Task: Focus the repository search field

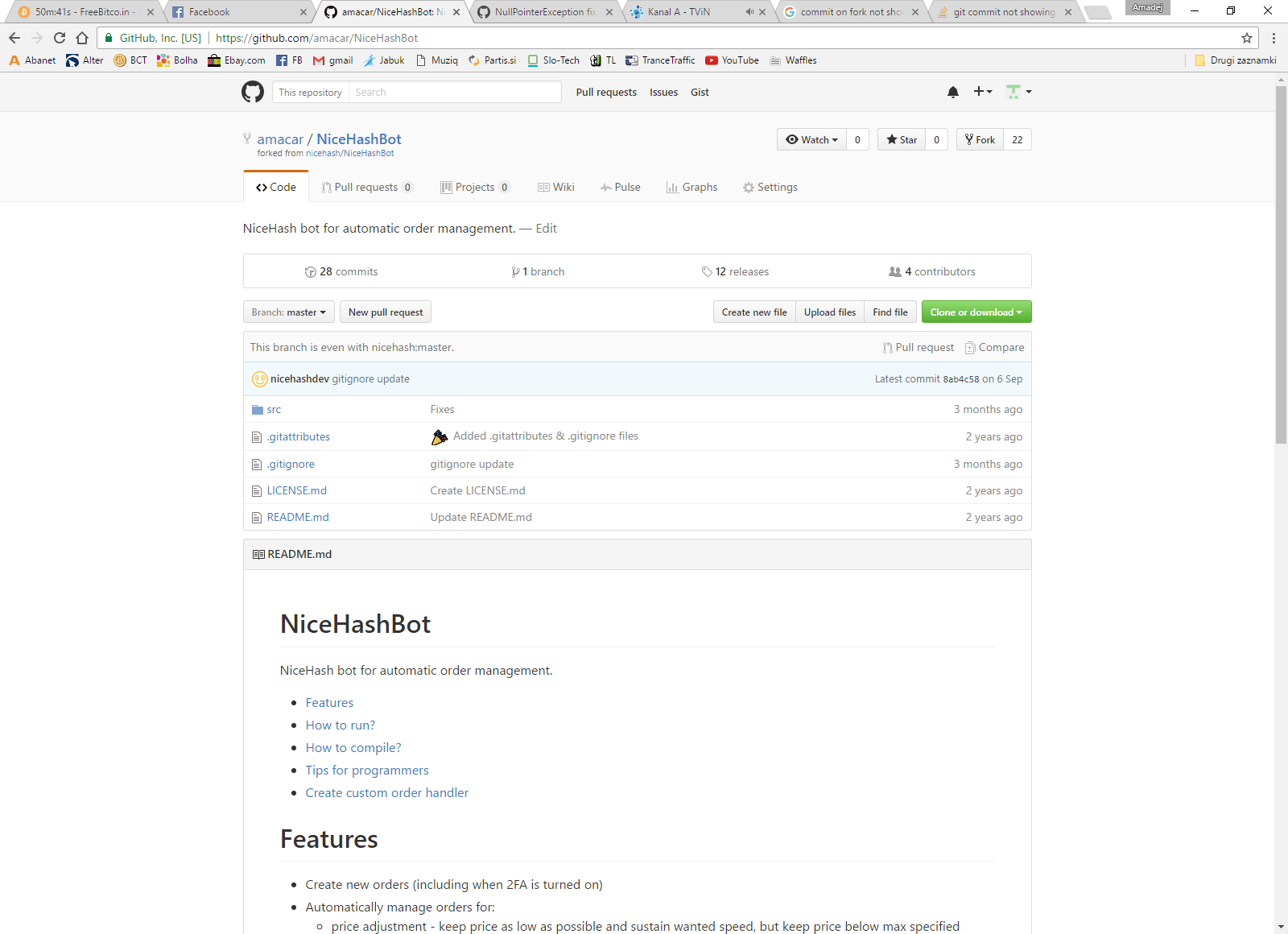Action: click(455, 93)
